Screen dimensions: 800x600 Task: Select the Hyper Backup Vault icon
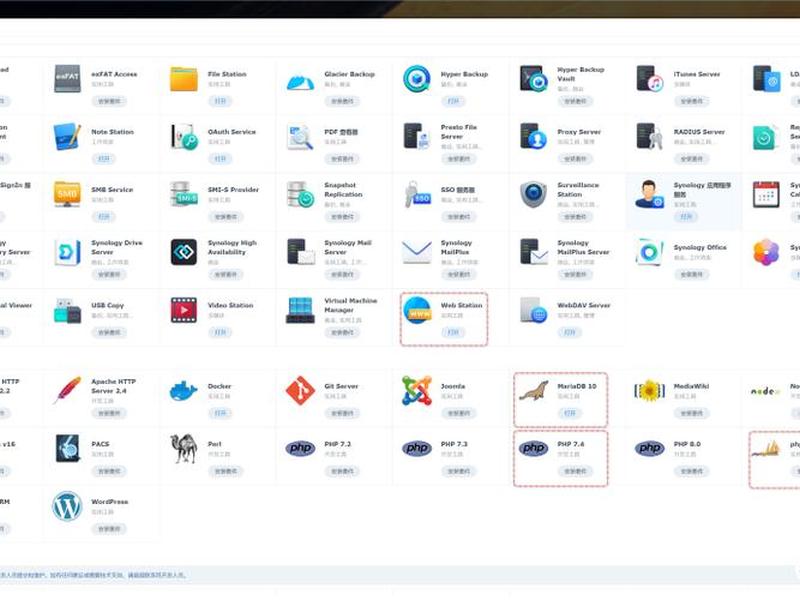(534, 79)
